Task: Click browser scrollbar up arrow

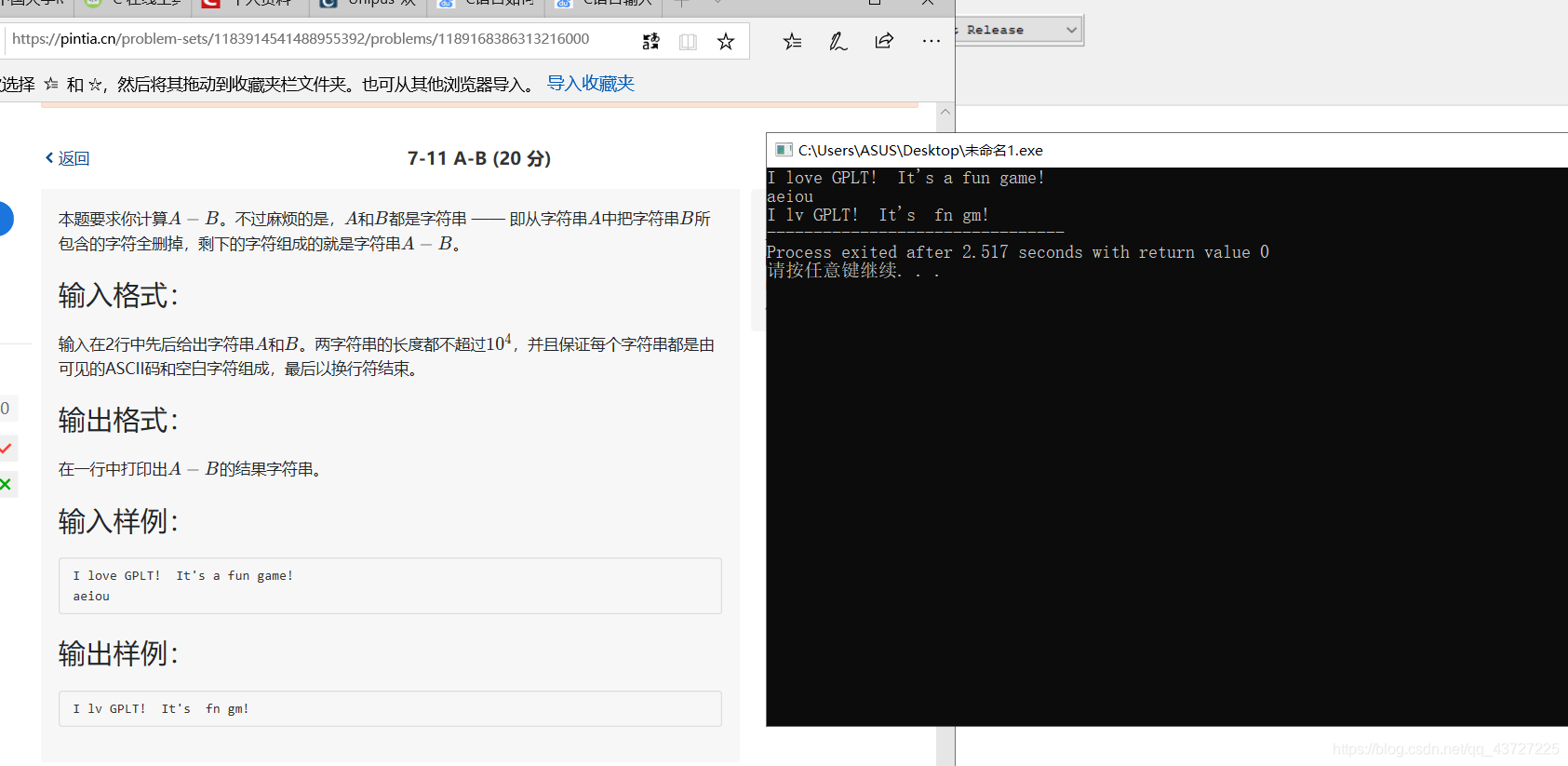Action: [945, 112]
